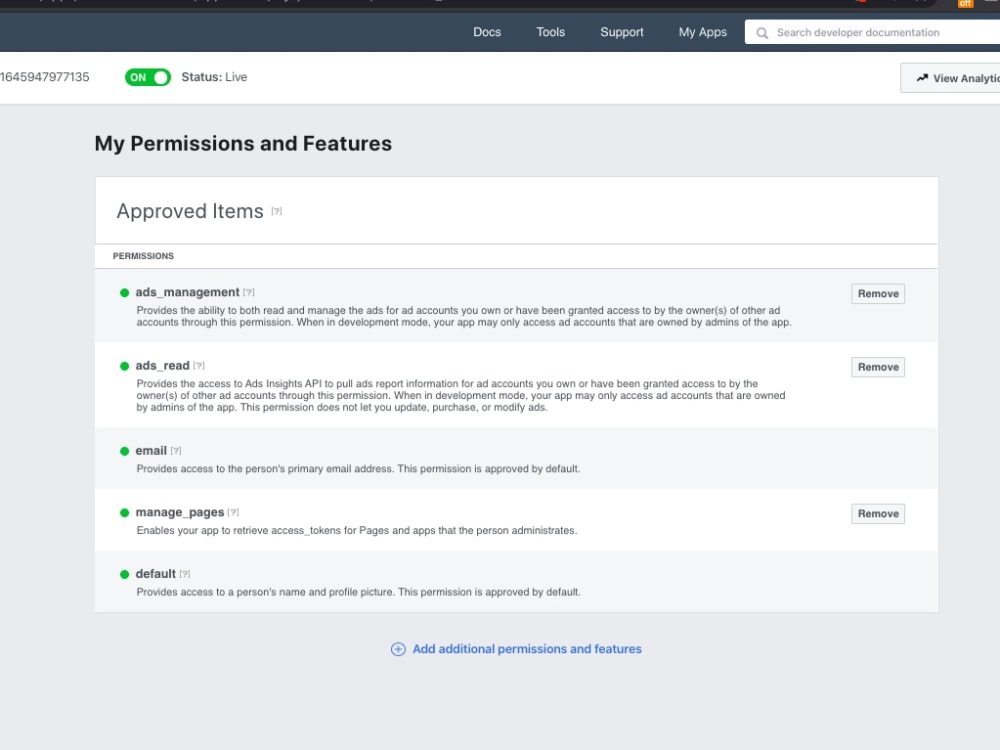This screenshot has width=1000, height=750.
Task: Click the help icon next to ads_read
Action: click(x=199, y=365)
